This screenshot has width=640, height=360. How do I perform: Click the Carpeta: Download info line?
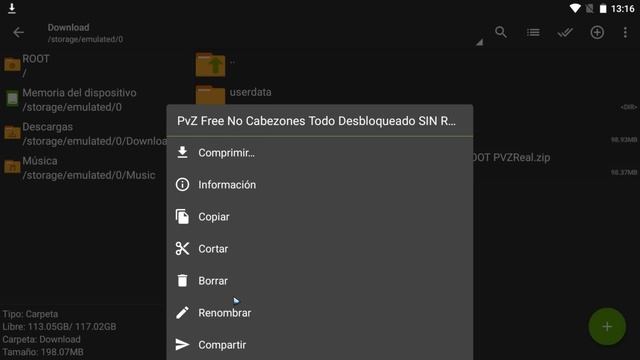[x=41, y=339]
